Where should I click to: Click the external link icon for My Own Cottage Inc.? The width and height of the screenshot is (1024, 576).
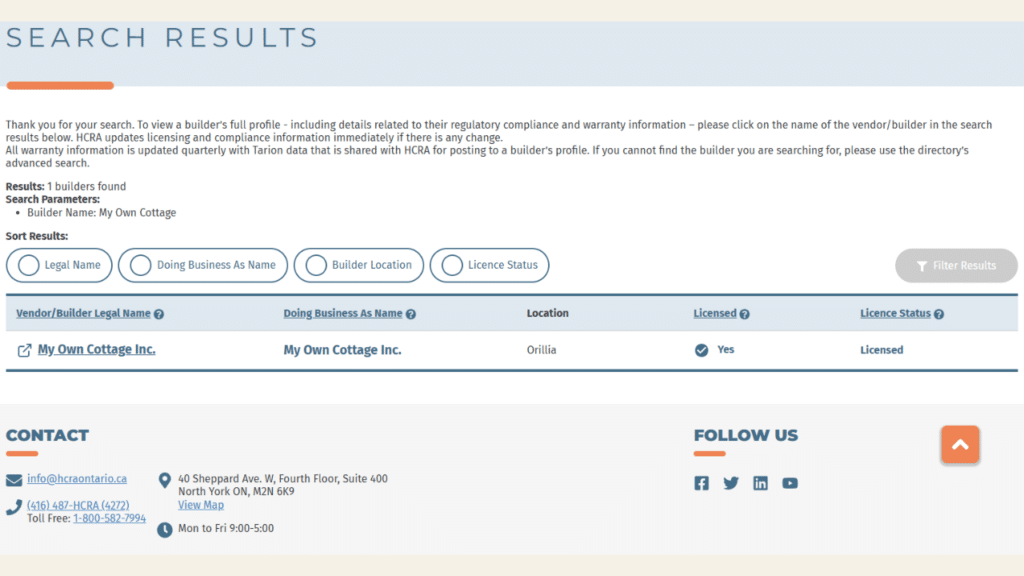24,351
